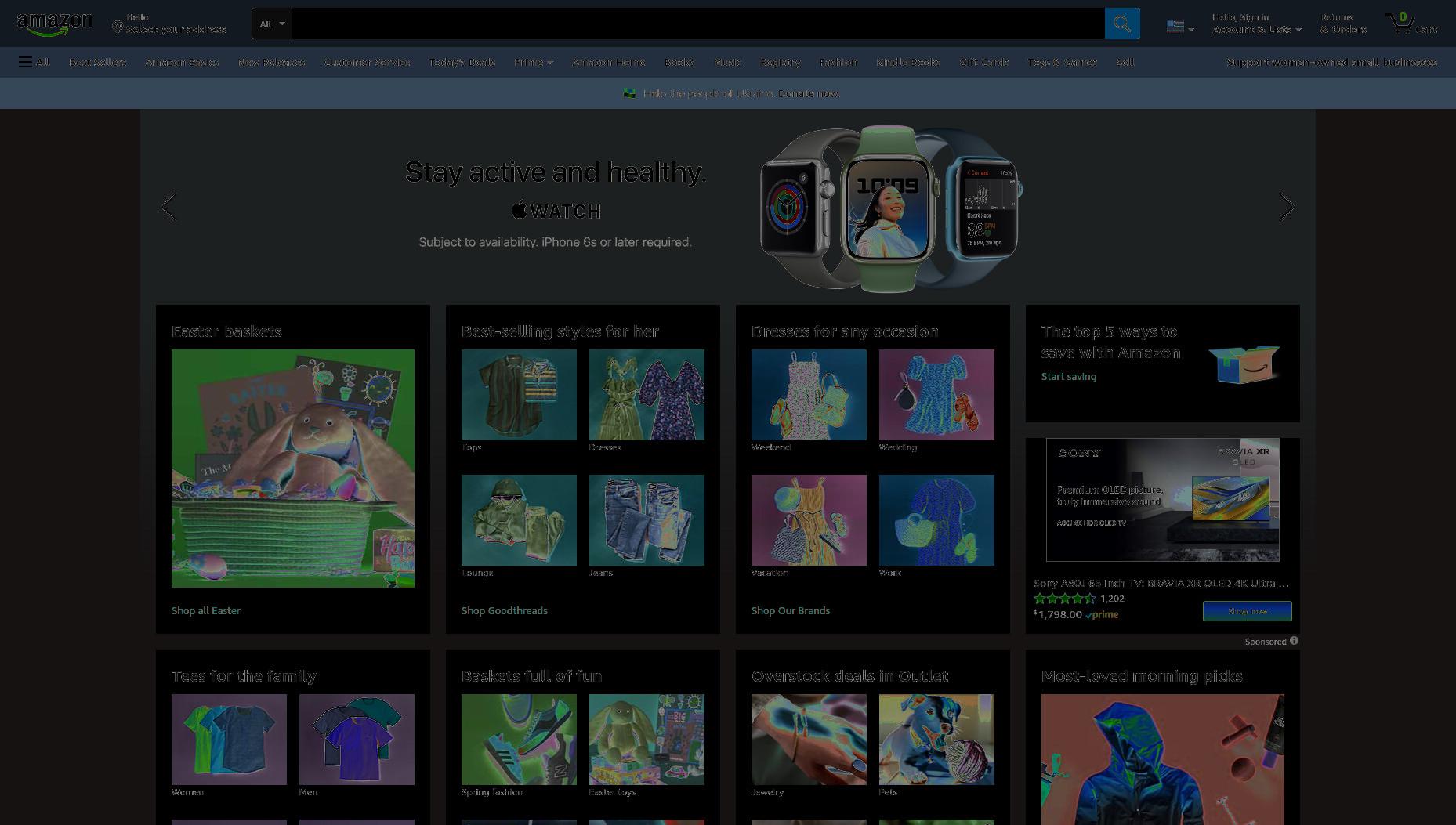Open the hamburger All menu
The width and height of the screenshot is (1456, 825).
click(x=34, y=62)
